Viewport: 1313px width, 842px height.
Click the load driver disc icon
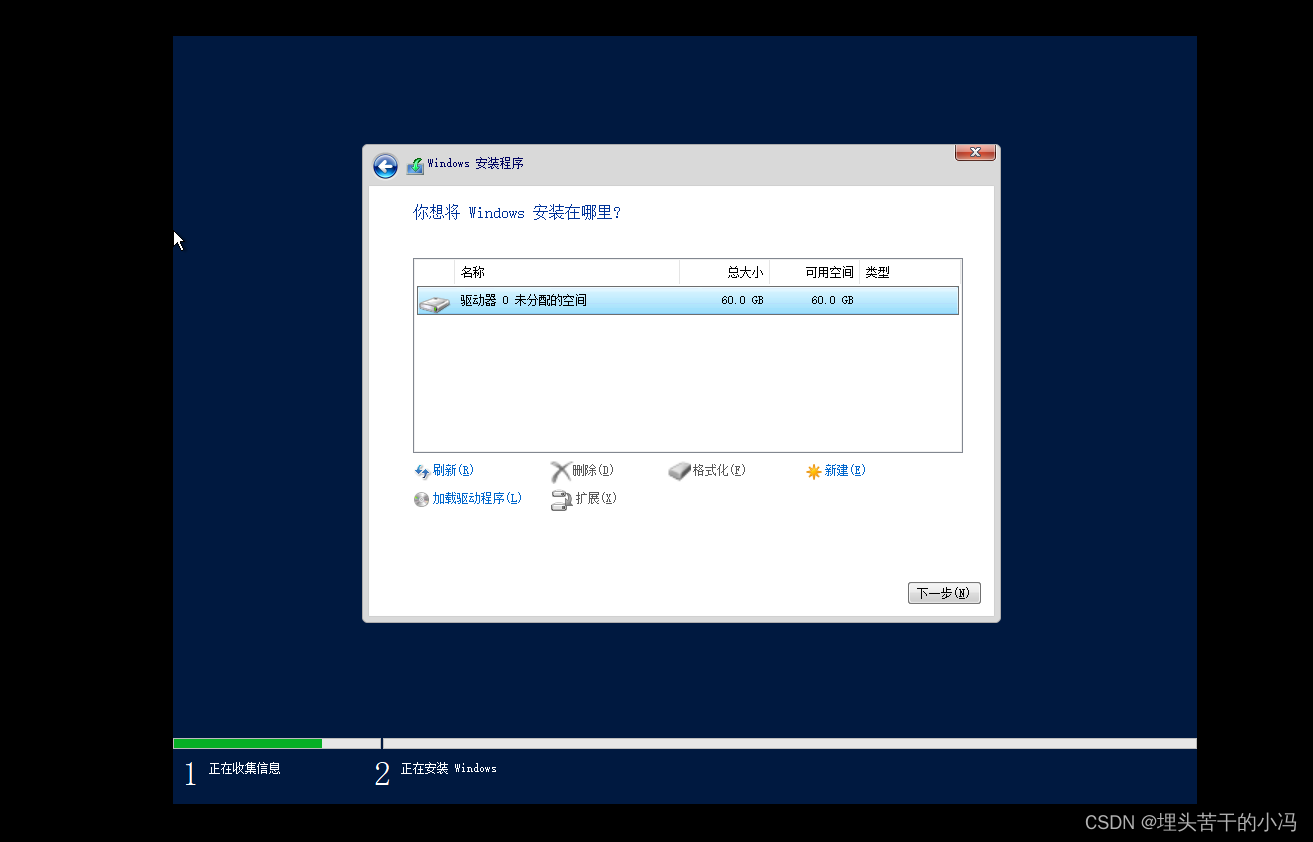pos(421,499)
